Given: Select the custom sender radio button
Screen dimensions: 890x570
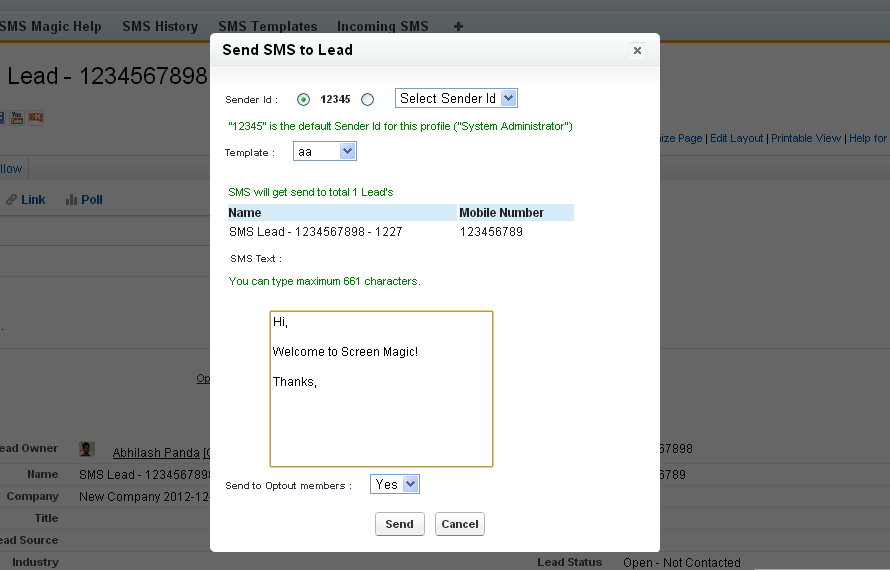Looking at the screenshot, I should 368,99.
